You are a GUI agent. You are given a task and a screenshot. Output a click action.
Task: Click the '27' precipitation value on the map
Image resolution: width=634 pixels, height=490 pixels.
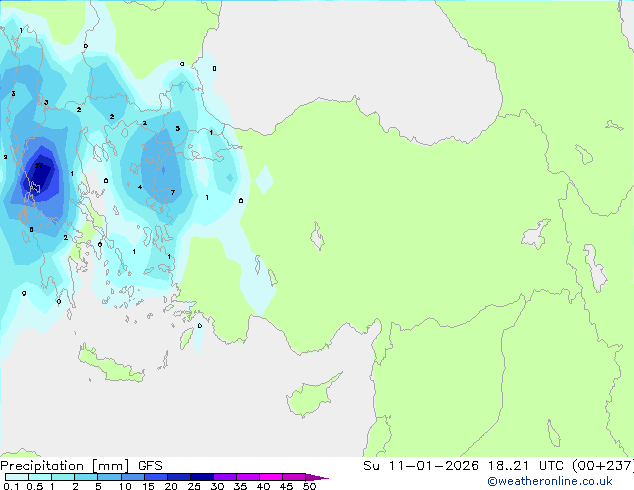[x=39, y=165]
